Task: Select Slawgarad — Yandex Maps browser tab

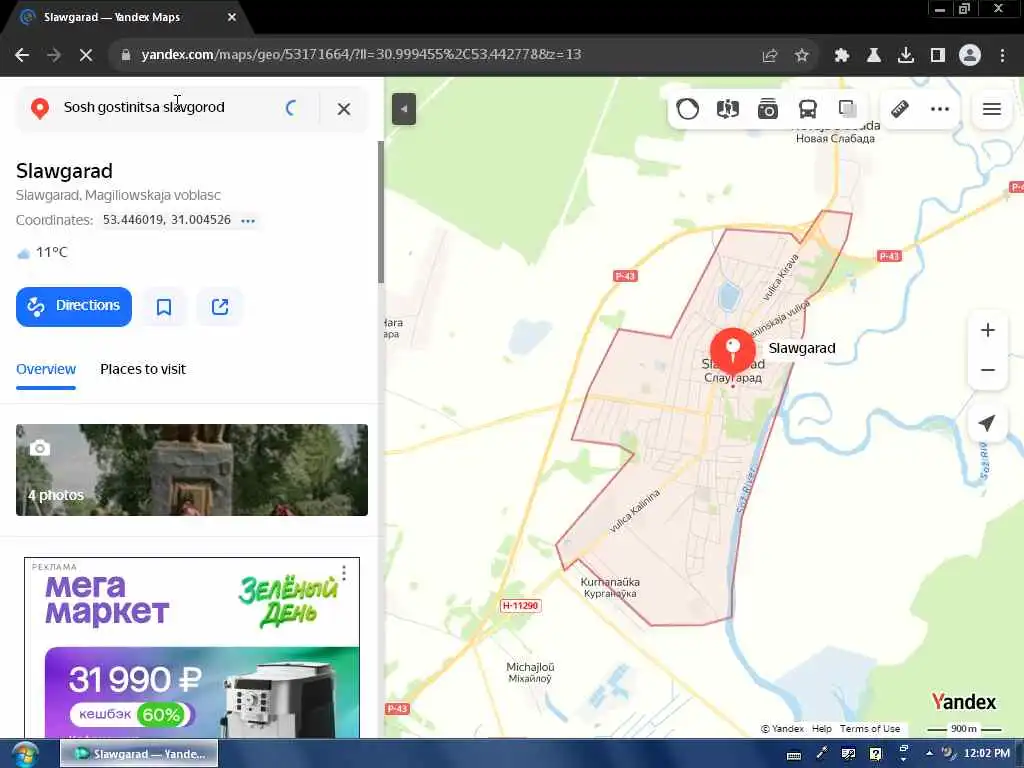Action: point(124,18)
